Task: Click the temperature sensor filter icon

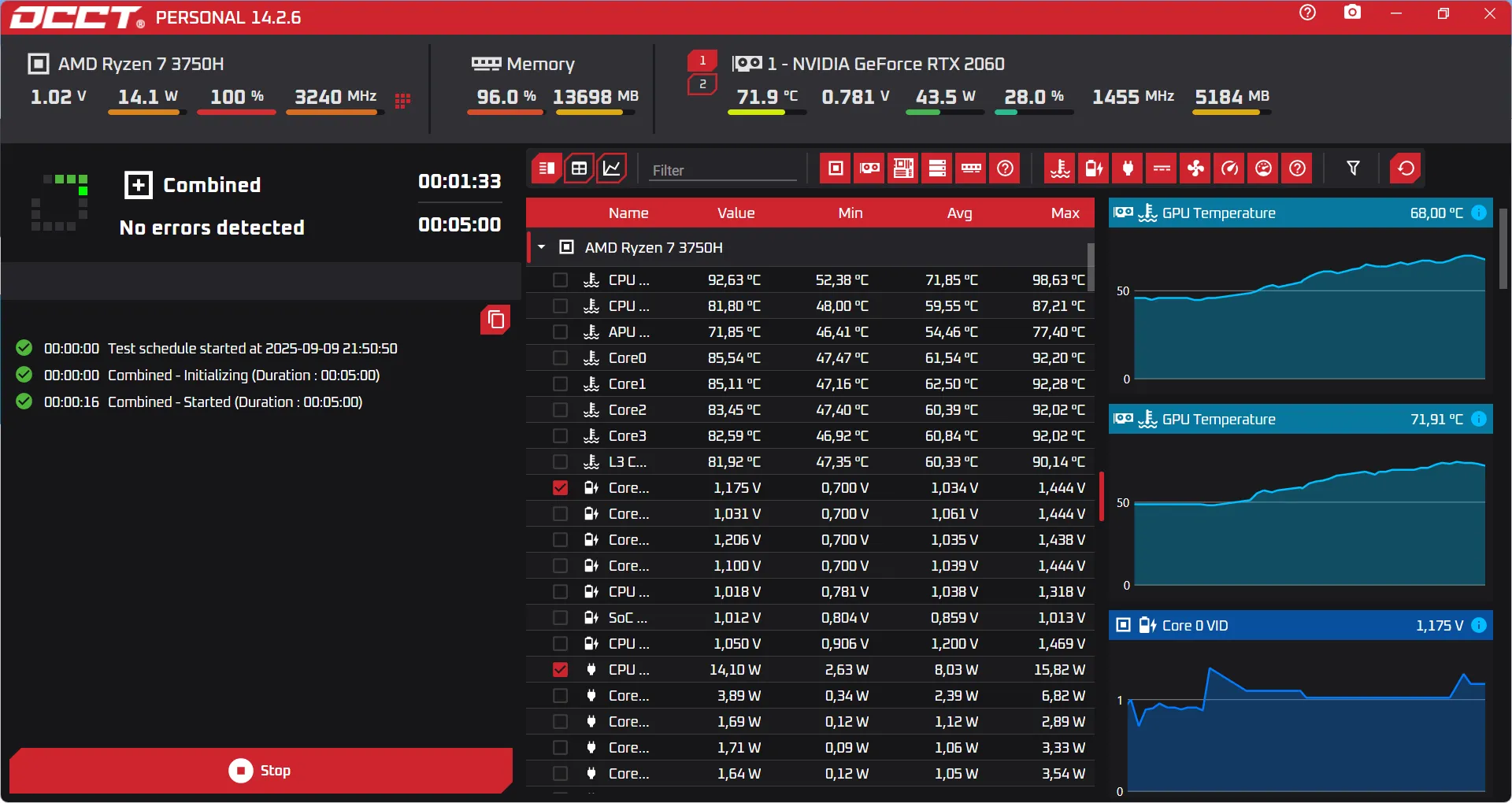Action: (1060, 168)
